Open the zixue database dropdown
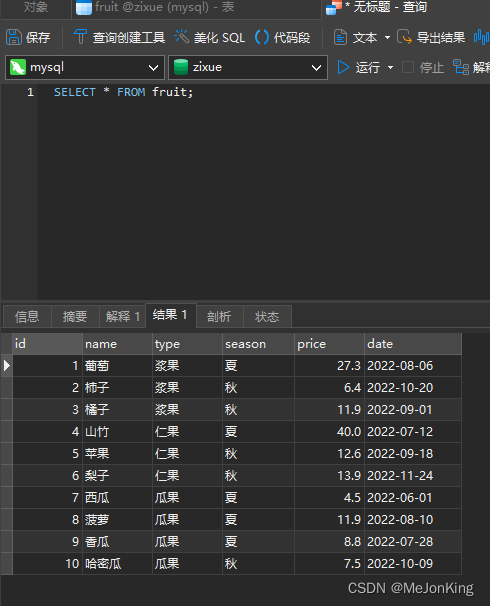Screen dimensions: 490x606 point(248,68)
